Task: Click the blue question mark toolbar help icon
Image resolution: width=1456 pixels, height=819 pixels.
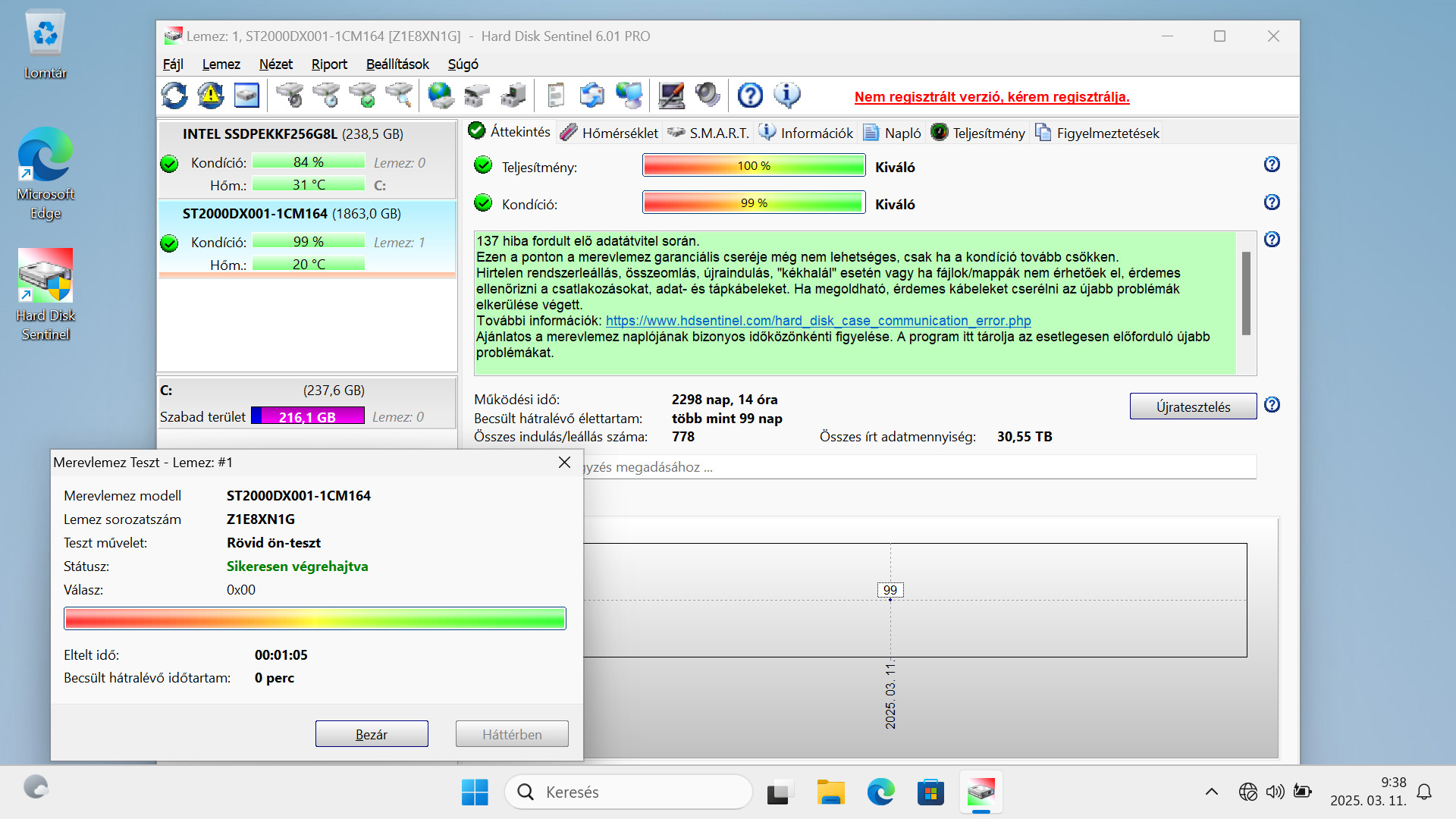Action: click(x=750, y=96)
